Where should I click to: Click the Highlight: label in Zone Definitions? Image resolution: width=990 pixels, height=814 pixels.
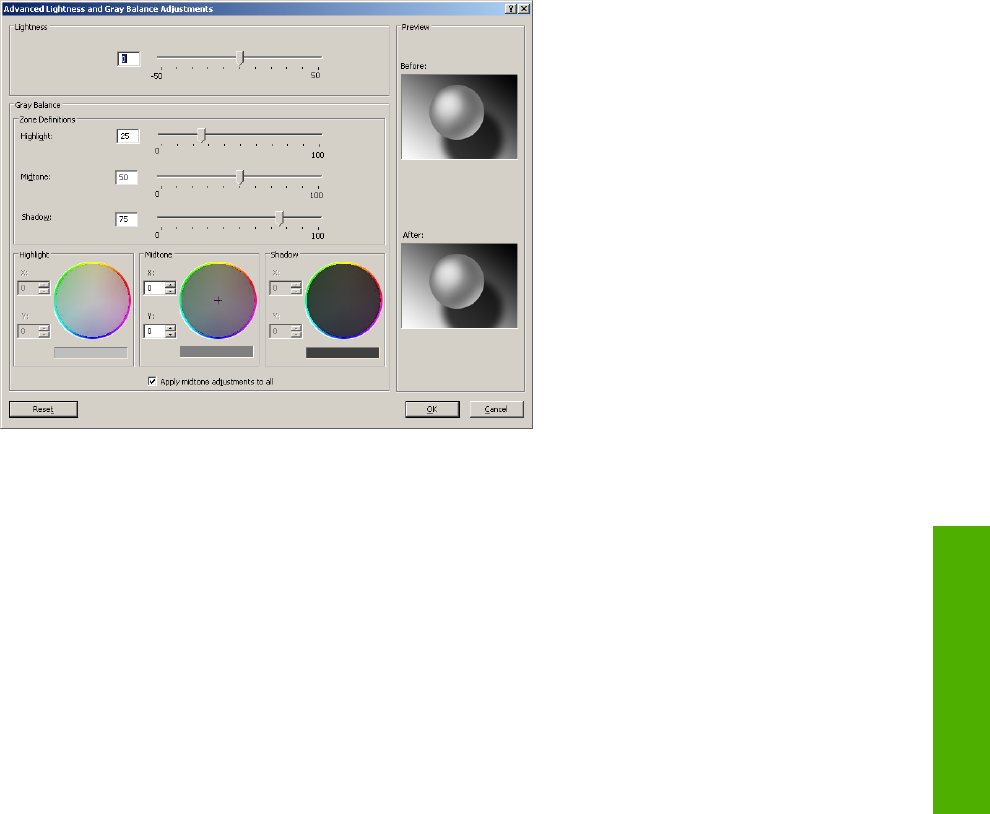(37, 136)
